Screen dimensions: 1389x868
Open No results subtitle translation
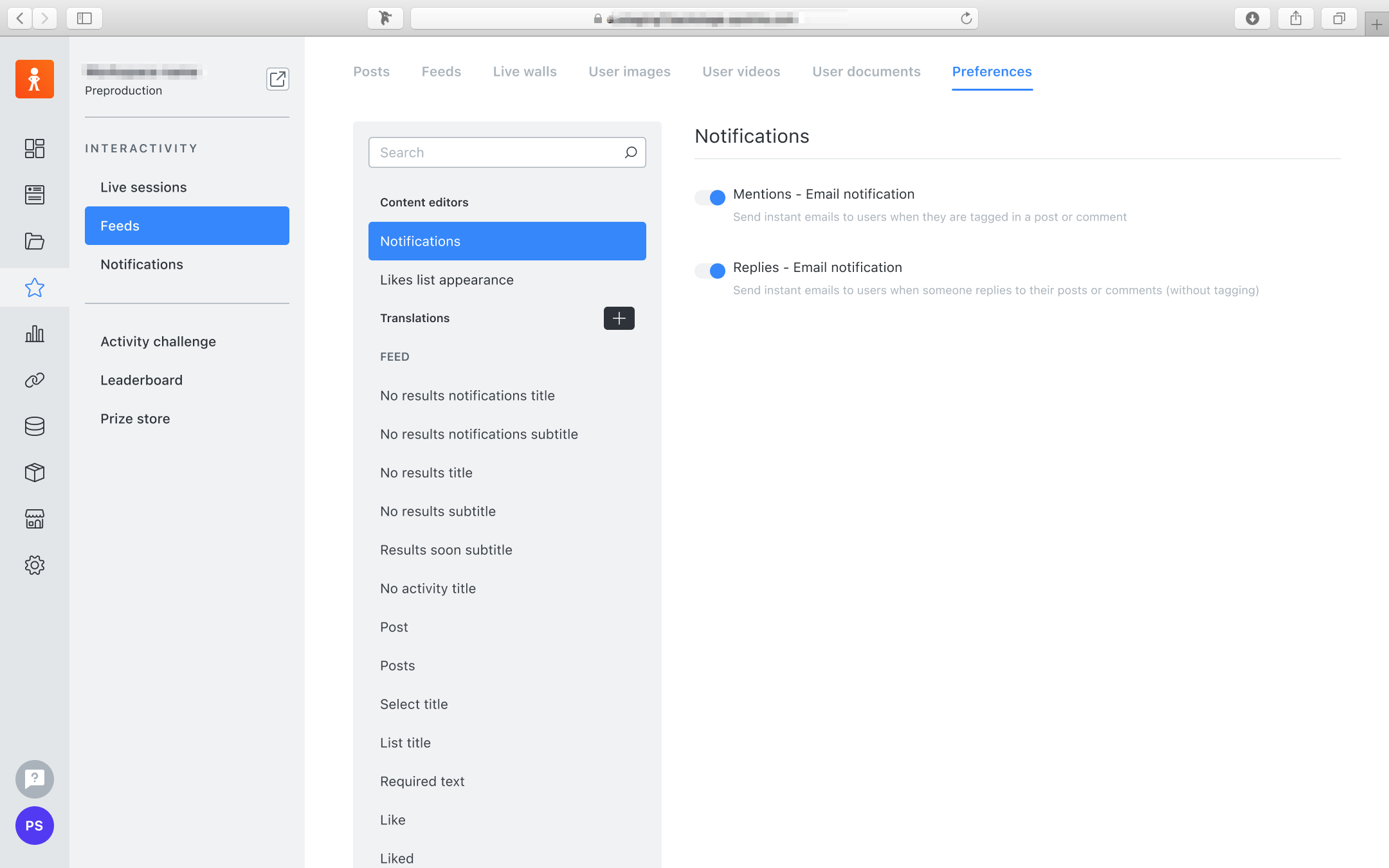(507, 511)
